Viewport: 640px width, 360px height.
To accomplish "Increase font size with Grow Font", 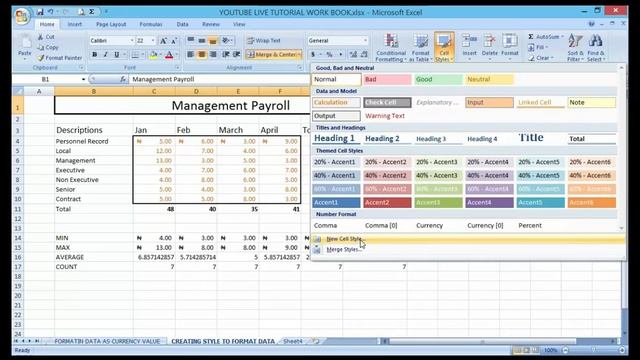I will click(x=163, y=40).
